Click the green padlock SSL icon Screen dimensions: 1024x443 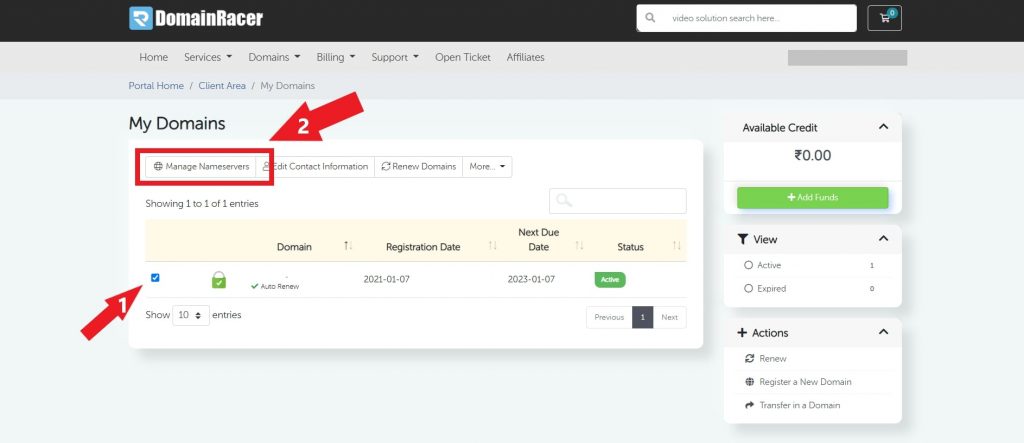[219, 280]
